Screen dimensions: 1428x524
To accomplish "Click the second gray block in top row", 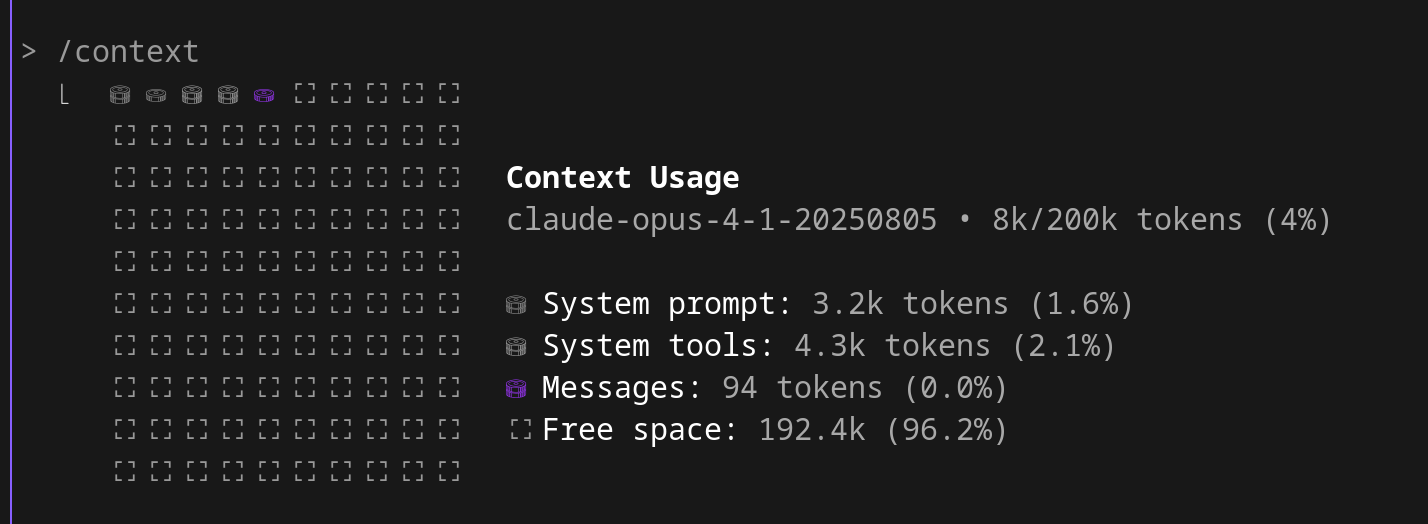I will (156, 95).
